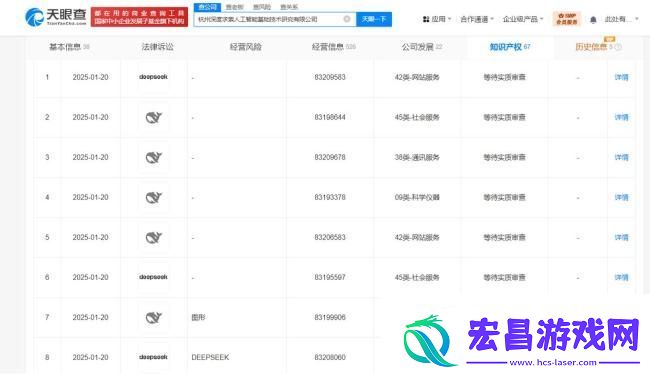Select registration number 83208060
This screenshot has width=650, height=374.
point(330,357)
